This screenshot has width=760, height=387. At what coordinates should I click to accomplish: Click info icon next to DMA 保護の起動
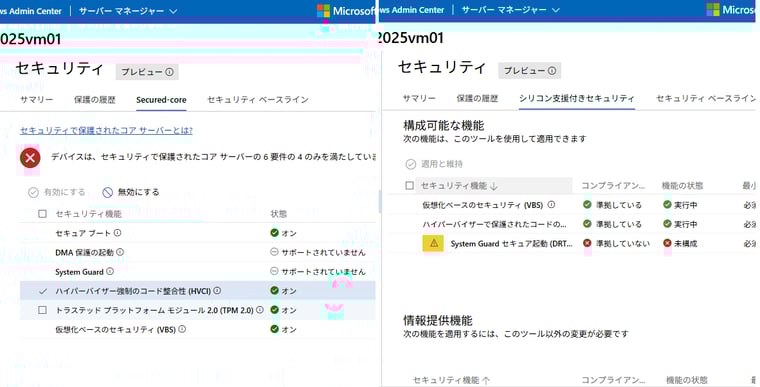pyautogui.click(x=120, y=252)
